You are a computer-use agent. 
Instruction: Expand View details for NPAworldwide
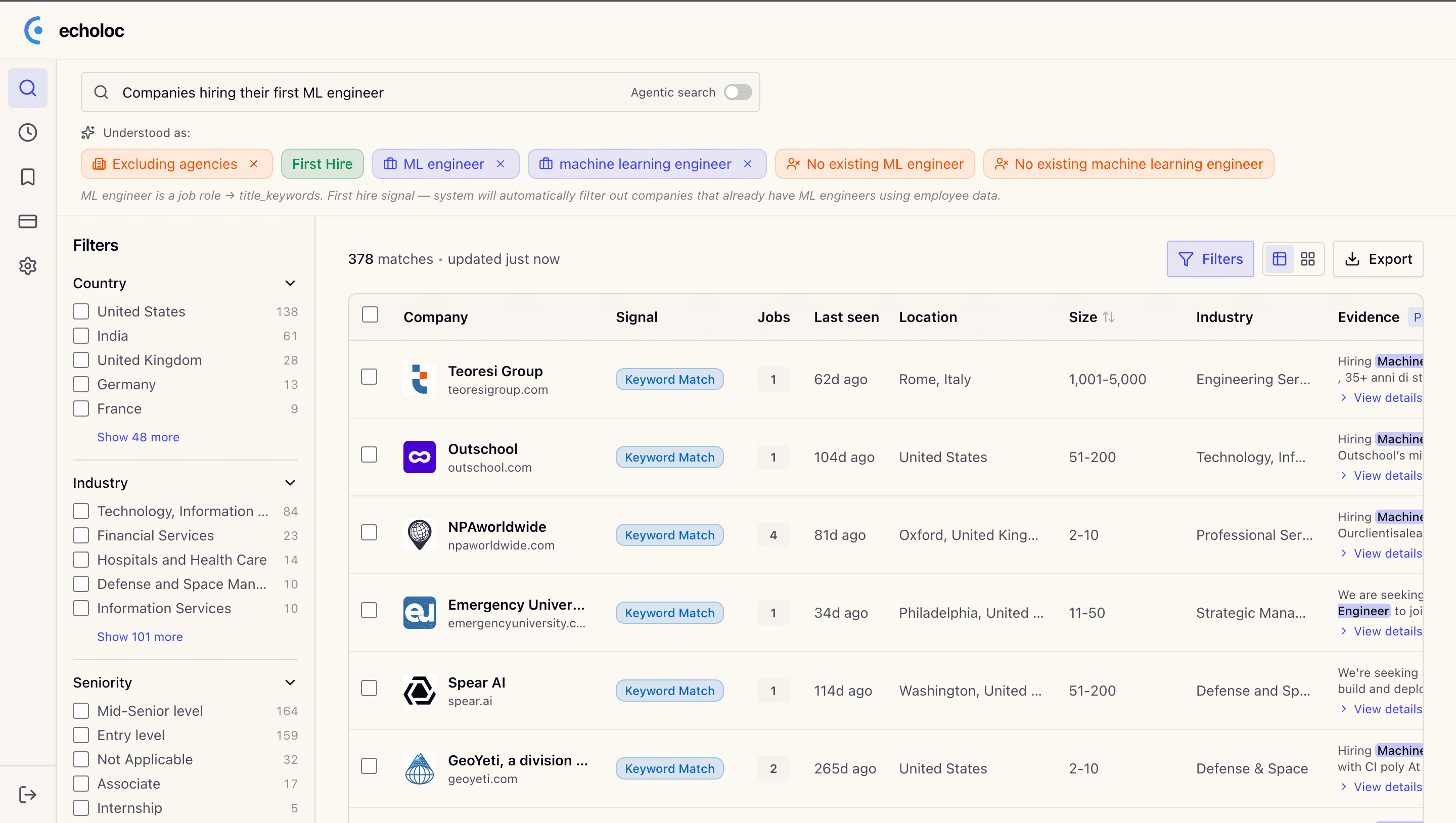[1381, 554]
